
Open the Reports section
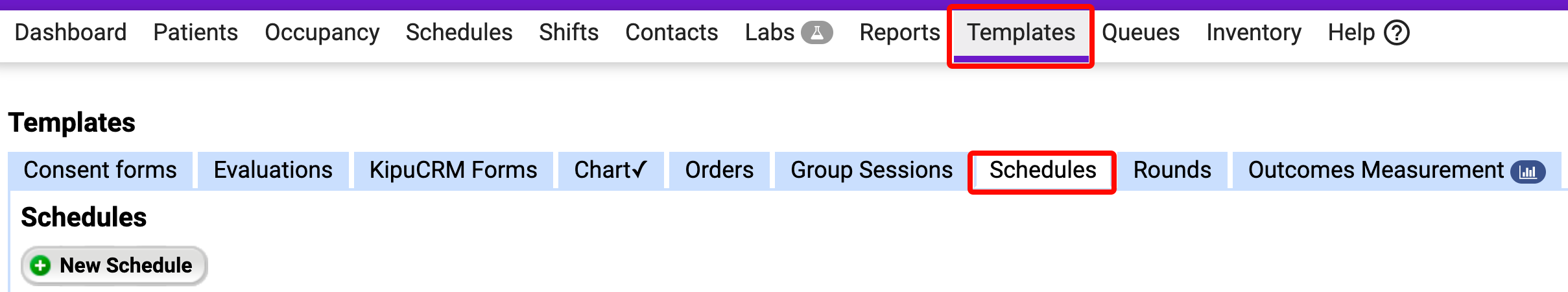(899, 32)
